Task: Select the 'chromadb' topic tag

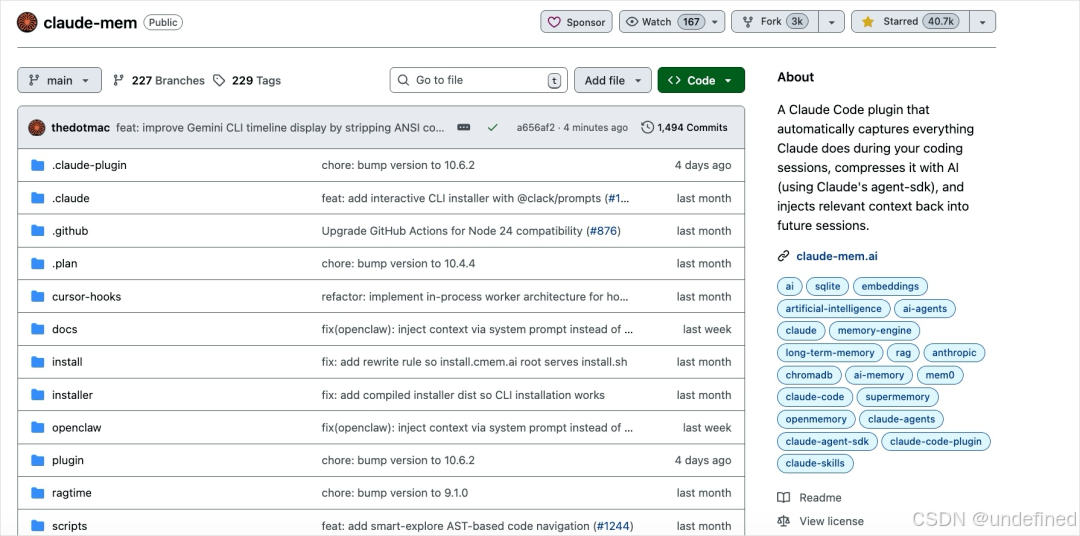Action: pos(809,375)
